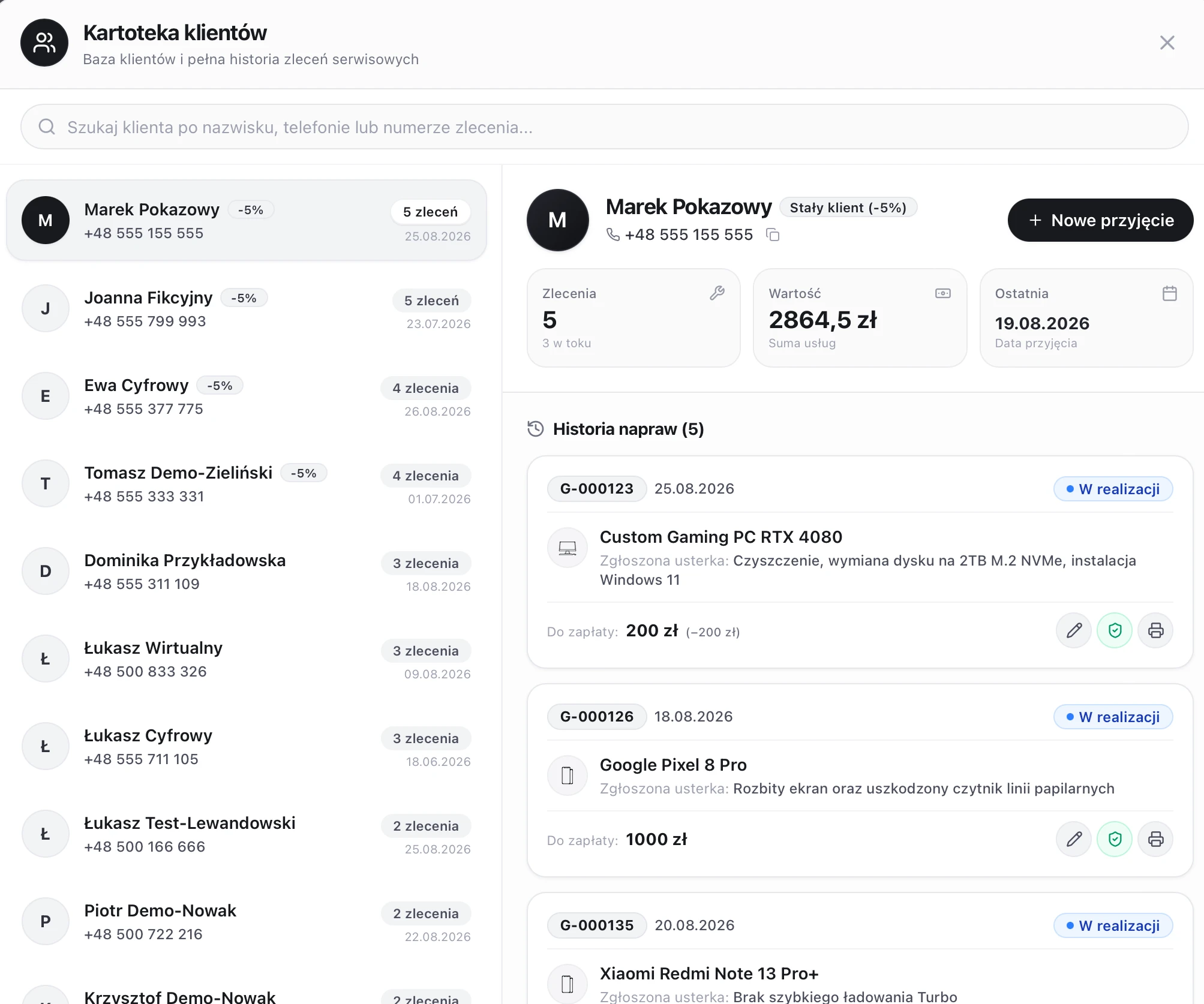Click the 4 zlecenia badge for Ewa Cyfrowy
The width and height of the screenshot is (1204, 1004).
[x=425, y=388]
